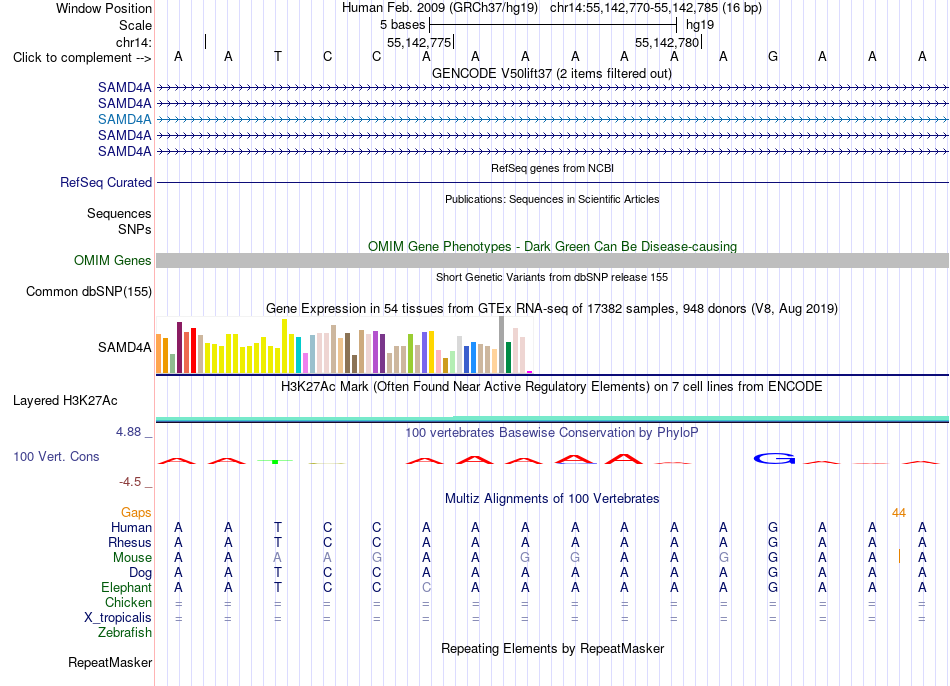Click the Common dbSNP(155) label

click(x=88, y=291)
